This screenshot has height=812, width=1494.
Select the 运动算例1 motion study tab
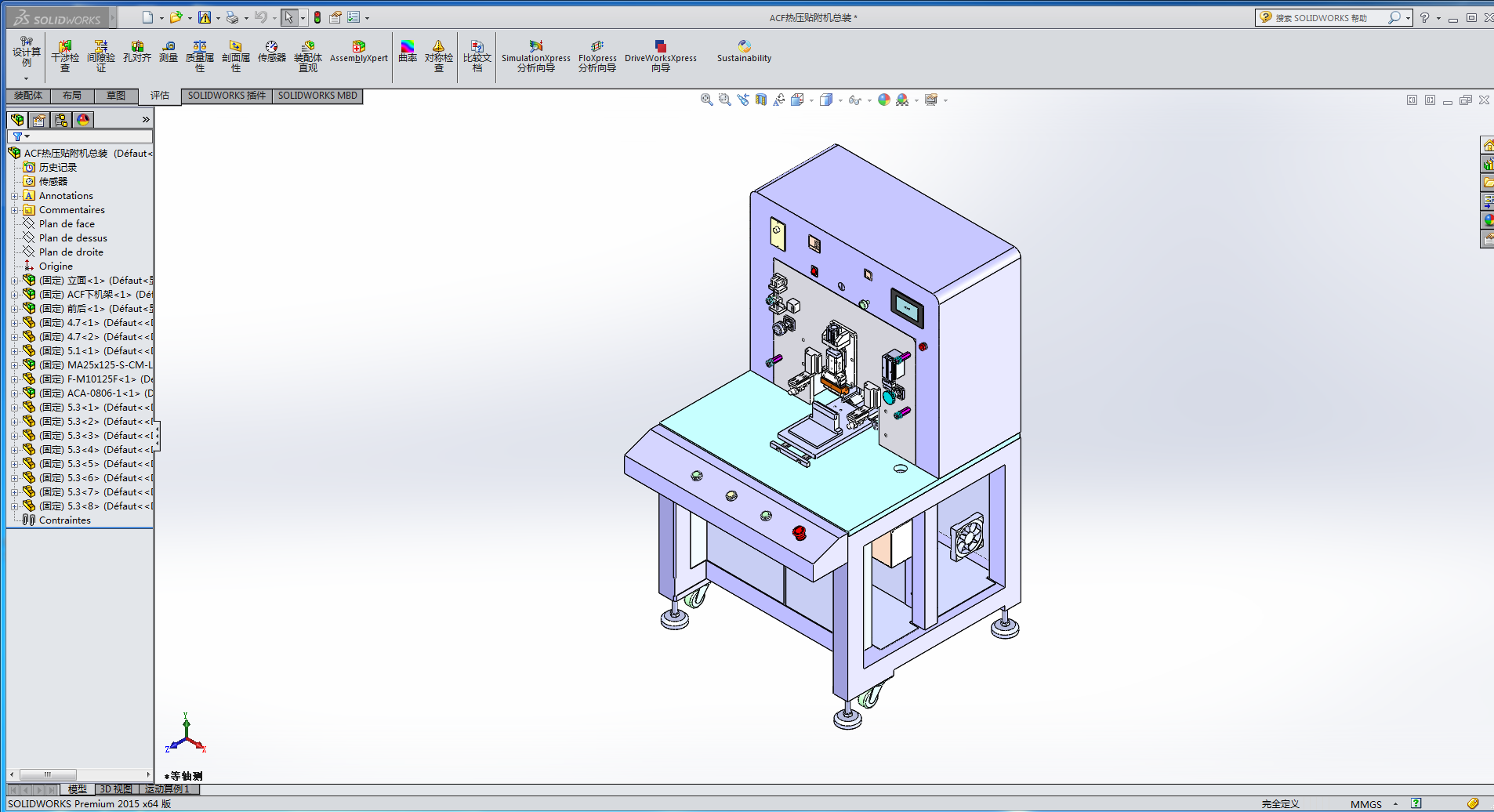click(x=167, y=789)
